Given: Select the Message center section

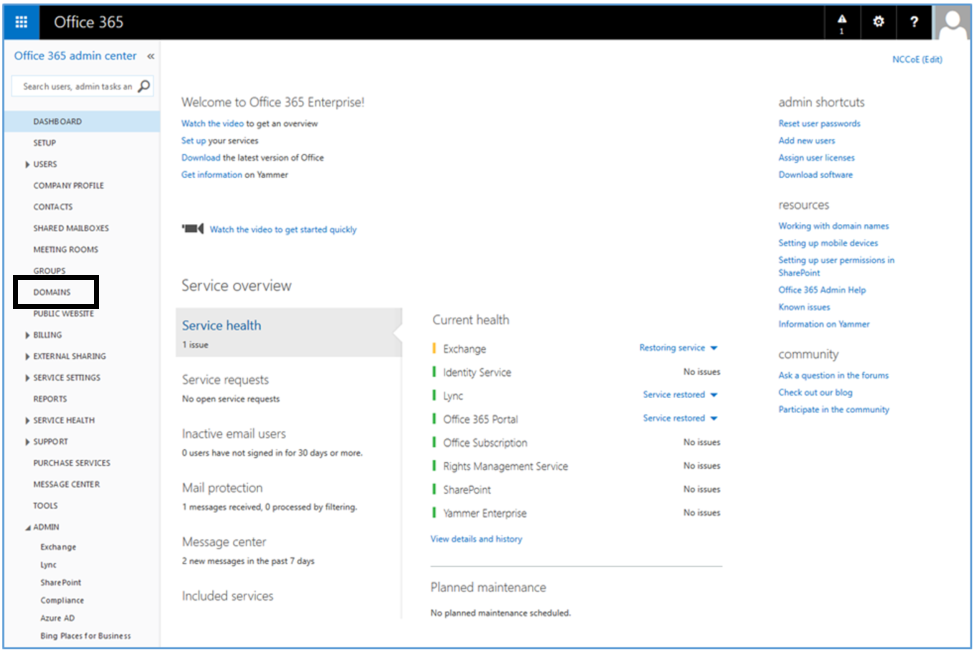Looking at the screenshot, I should click(x=224, y=542).
